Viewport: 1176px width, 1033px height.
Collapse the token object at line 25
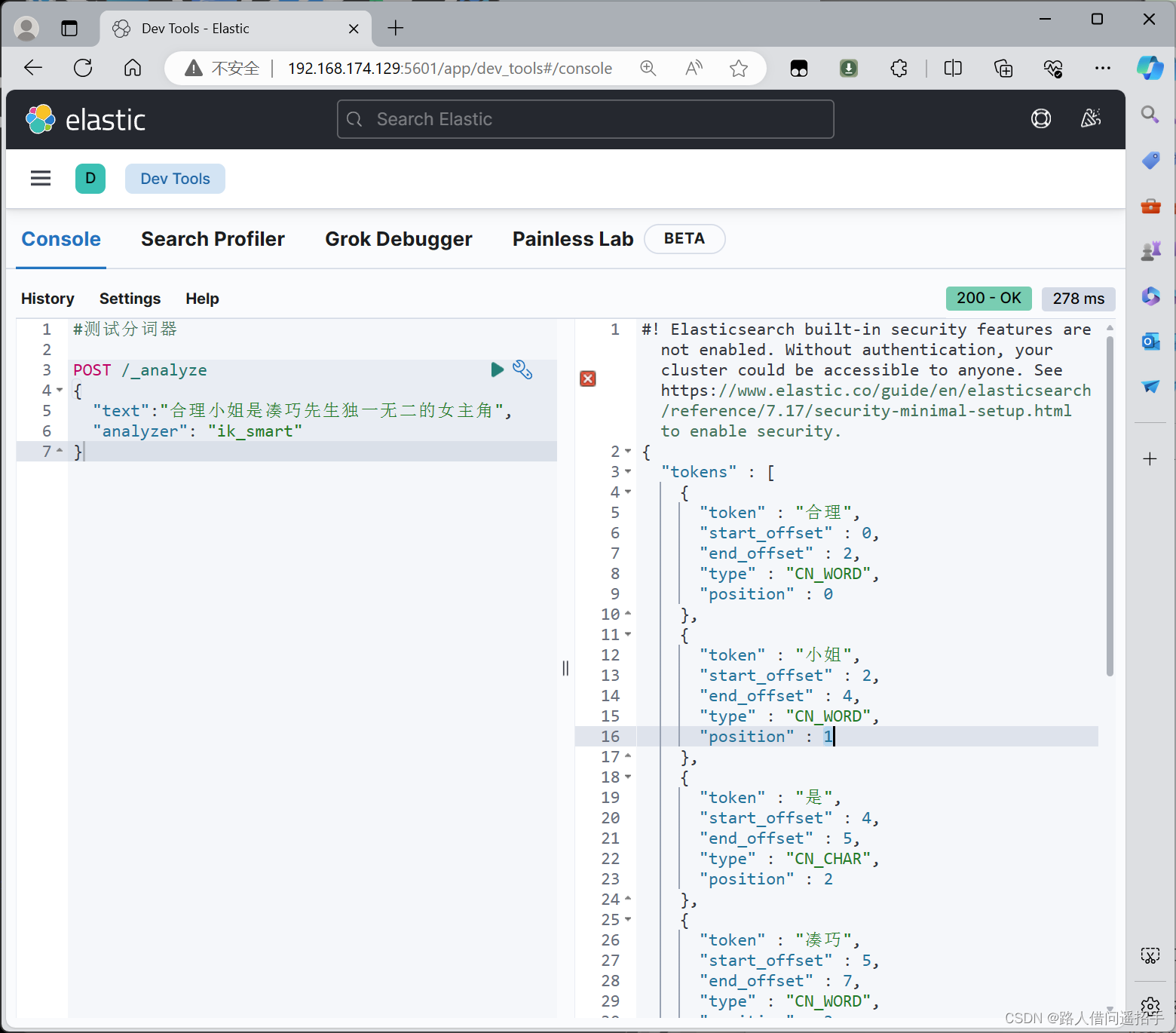[x=628, y=919]
